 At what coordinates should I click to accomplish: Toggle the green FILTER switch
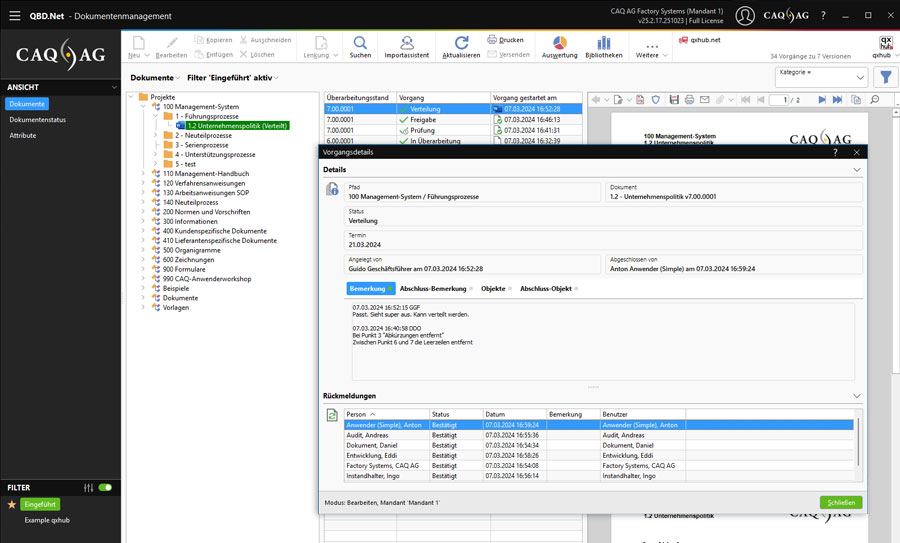[x=105, y=488]
